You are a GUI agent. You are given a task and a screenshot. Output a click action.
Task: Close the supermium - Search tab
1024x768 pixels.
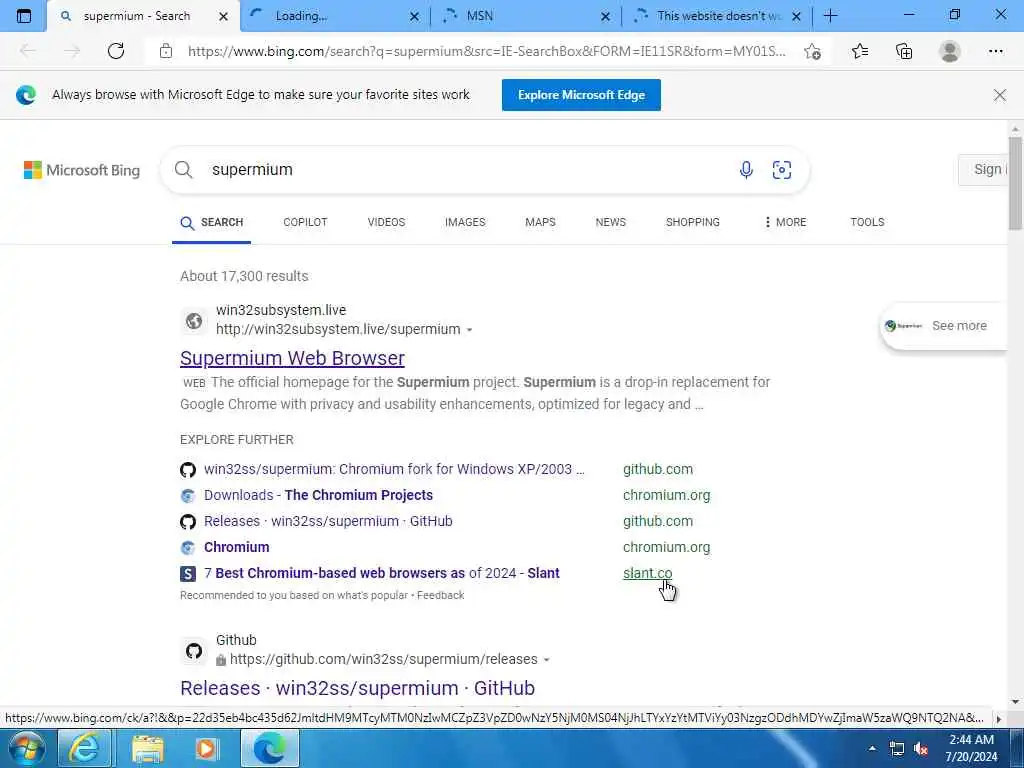coord(223,16)
